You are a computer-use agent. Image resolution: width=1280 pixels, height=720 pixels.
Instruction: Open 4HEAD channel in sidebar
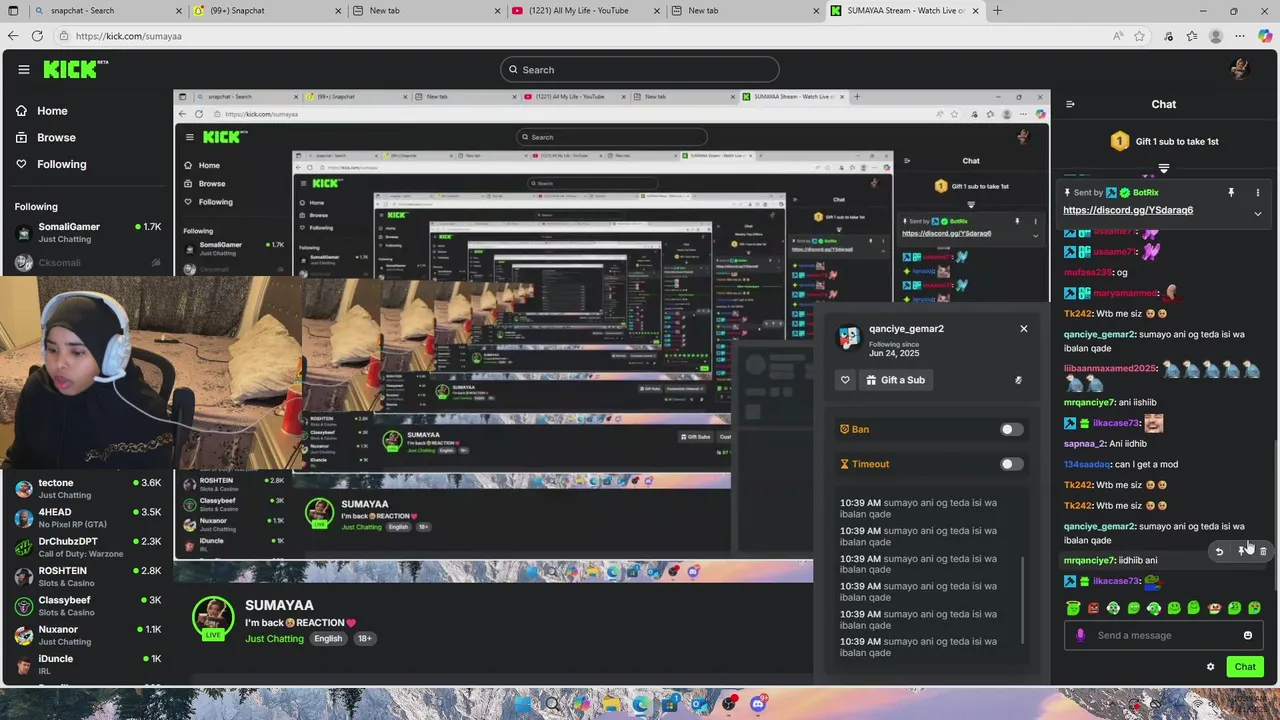88,518
